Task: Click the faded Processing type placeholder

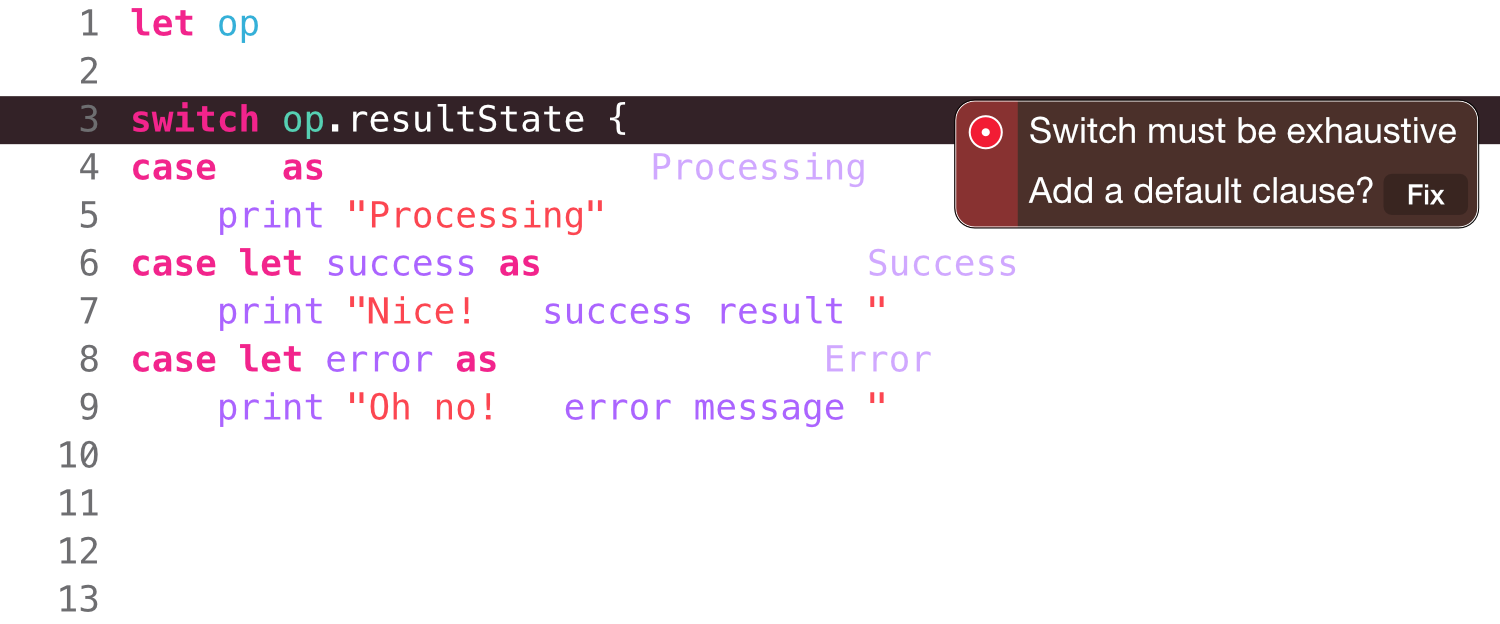Action: click(x=758, y=168)
